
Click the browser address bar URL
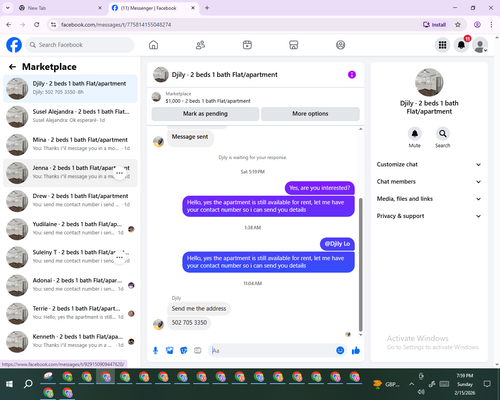pos(116,25)
